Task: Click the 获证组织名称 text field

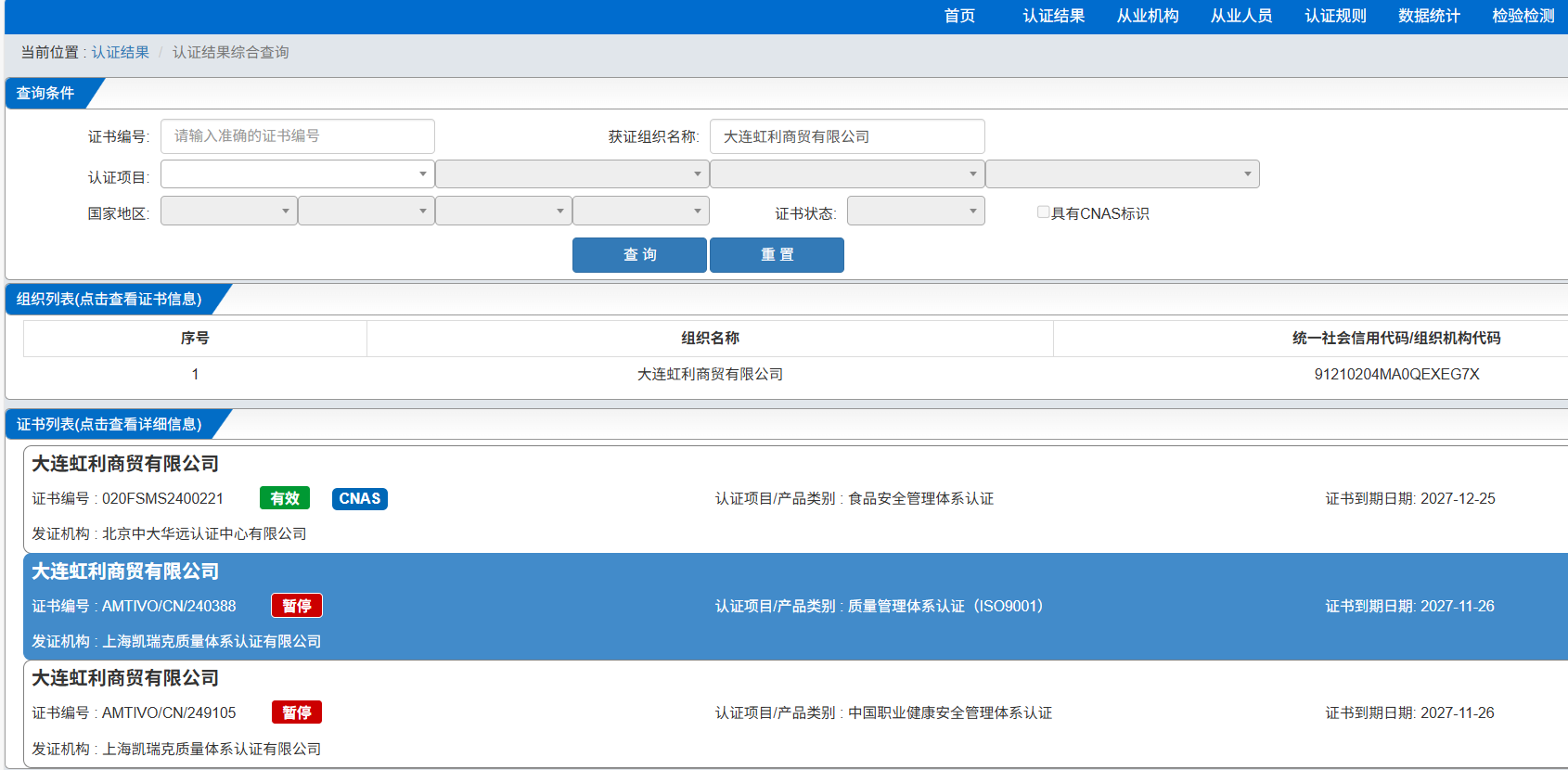Action: tap(846, 136)
